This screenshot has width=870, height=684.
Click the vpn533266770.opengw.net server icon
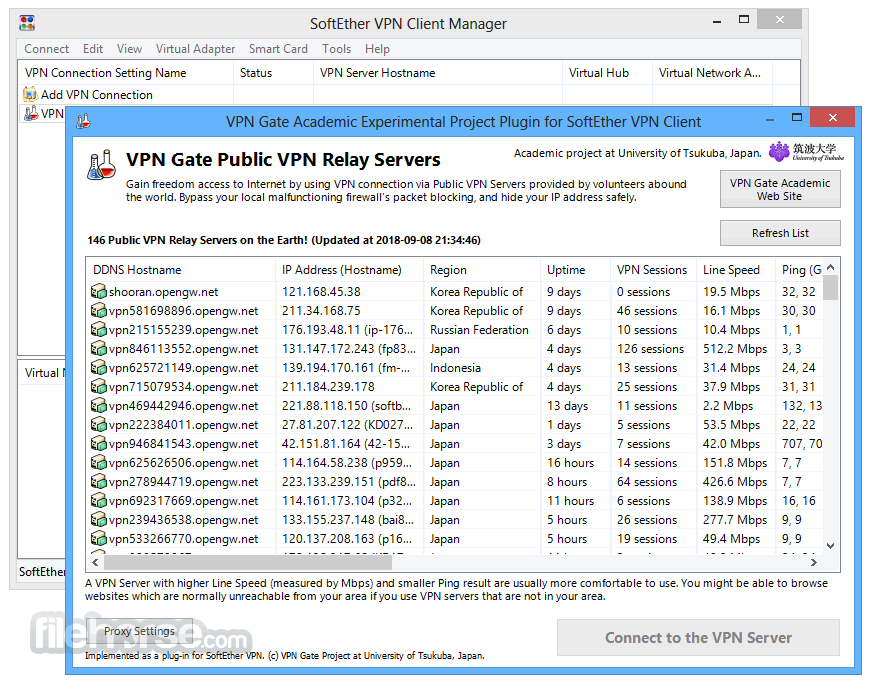point(98,538)
